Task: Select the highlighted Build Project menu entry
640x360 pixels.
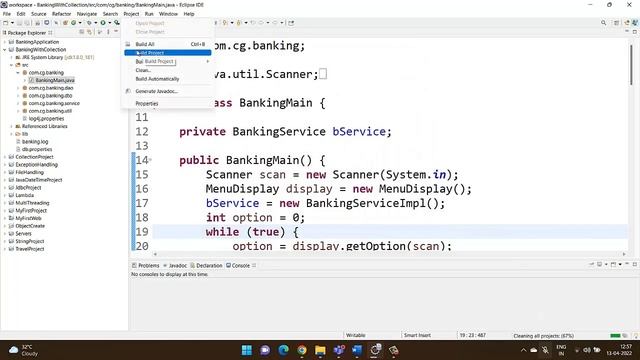Action: [168, 53]
